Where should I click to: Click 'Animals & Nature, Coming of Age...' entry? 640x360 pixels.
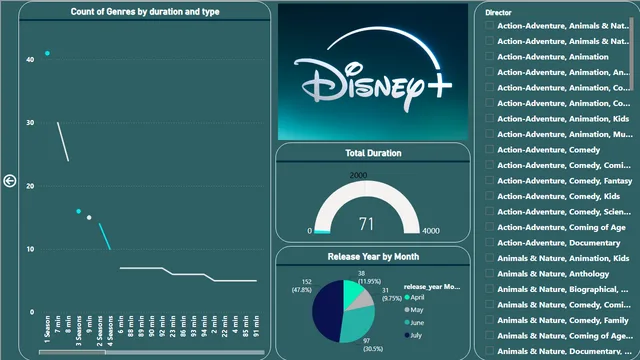[x=564, y=336]
